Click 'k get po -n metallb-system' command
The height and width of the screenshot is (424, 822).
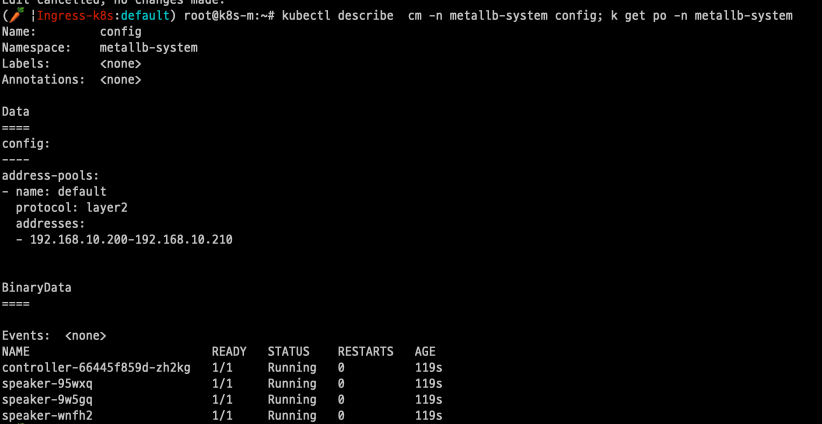702,16
